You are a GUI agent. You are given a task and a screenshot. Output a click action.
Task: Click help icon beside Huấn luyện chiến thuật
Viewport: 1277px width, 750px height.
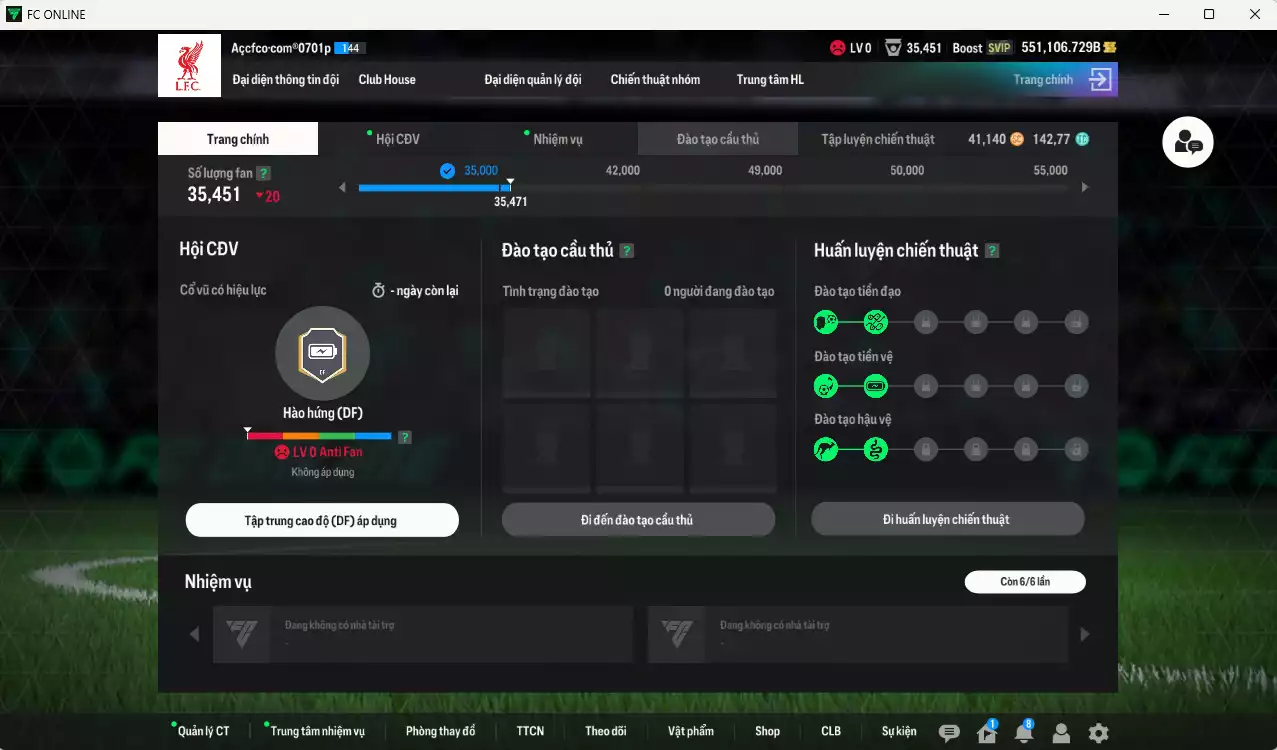tap(992, 251)
